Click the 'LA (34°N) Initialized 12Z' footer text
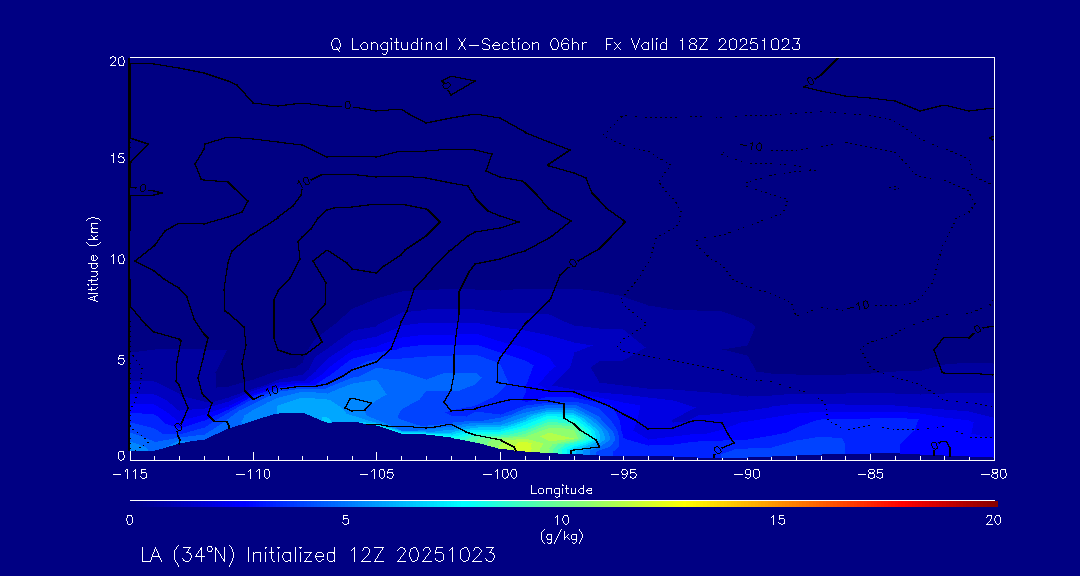 (318, 554)
